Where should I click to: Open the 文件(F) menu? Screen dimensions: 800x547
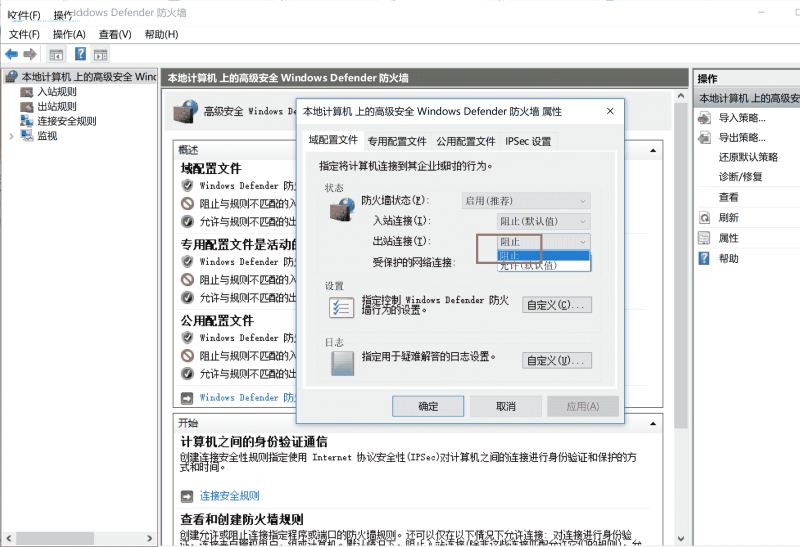point(24,34)
